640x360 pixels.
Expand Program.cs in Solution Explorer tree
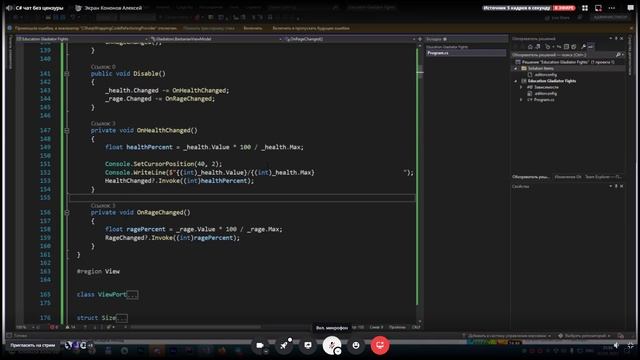pos(521,100)
